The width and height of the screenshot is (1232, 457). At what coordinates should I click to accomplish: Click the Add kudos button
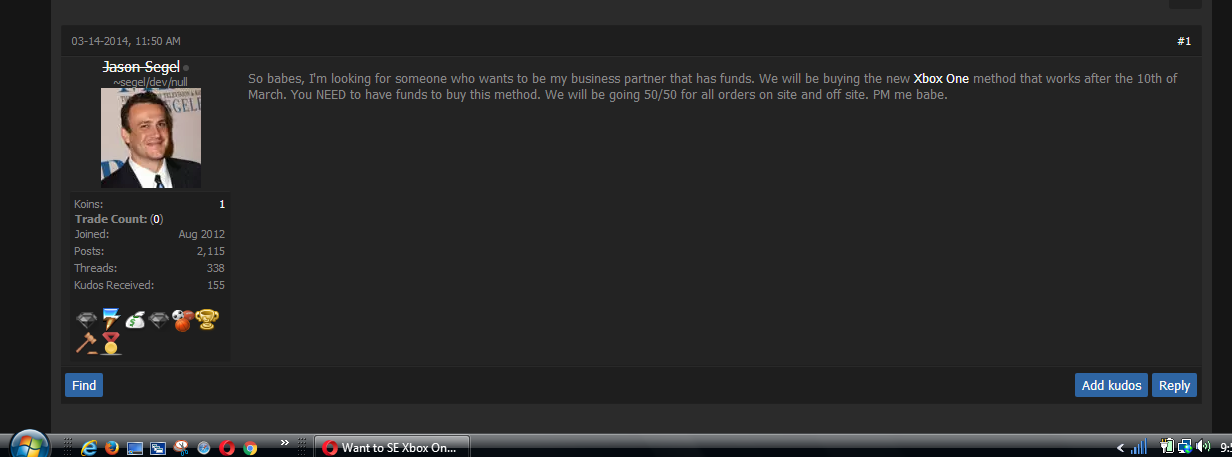click(x=1111, y=385)
